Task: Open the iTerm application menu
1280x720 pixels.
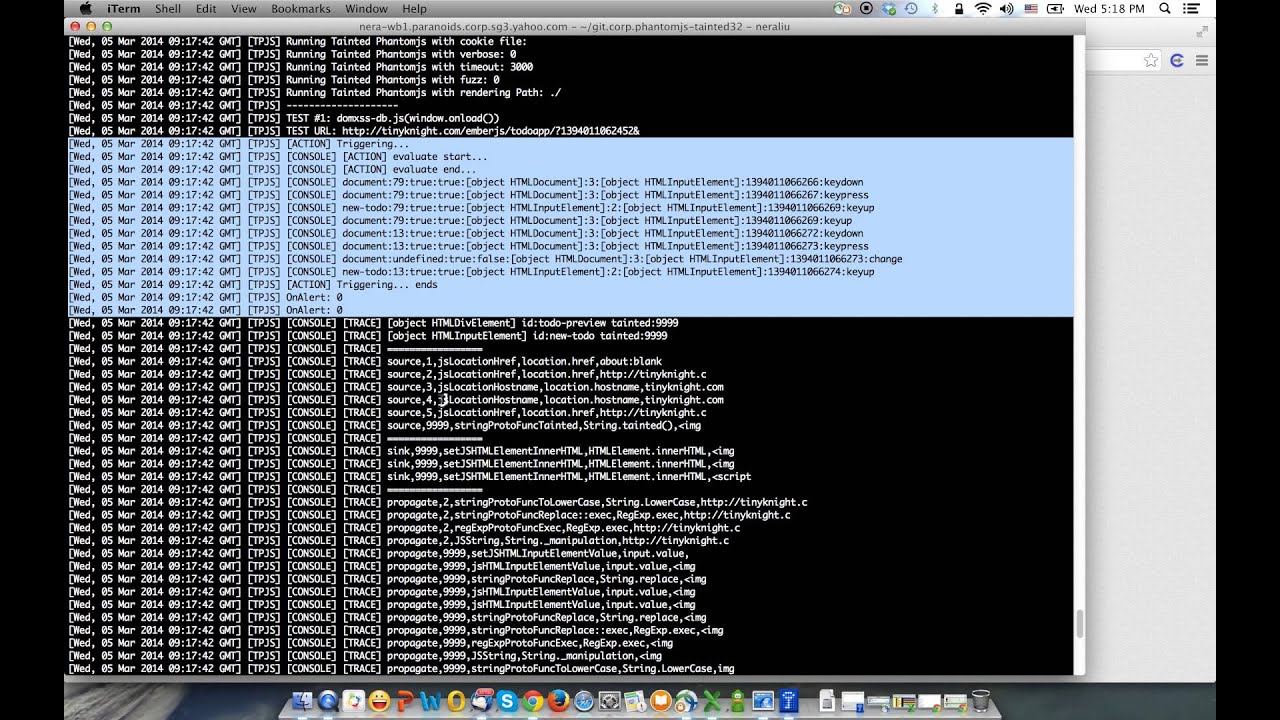Action: point(124,8)
